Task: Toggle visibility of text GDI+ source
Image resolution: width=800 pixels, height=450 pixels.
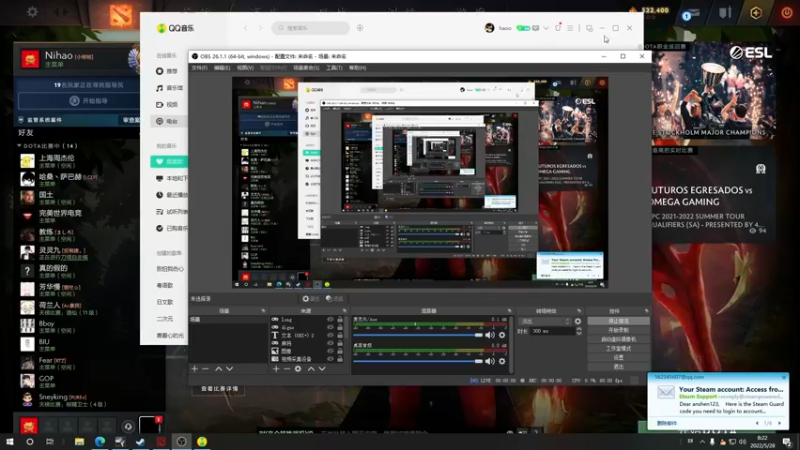Action: click(330, 335)
